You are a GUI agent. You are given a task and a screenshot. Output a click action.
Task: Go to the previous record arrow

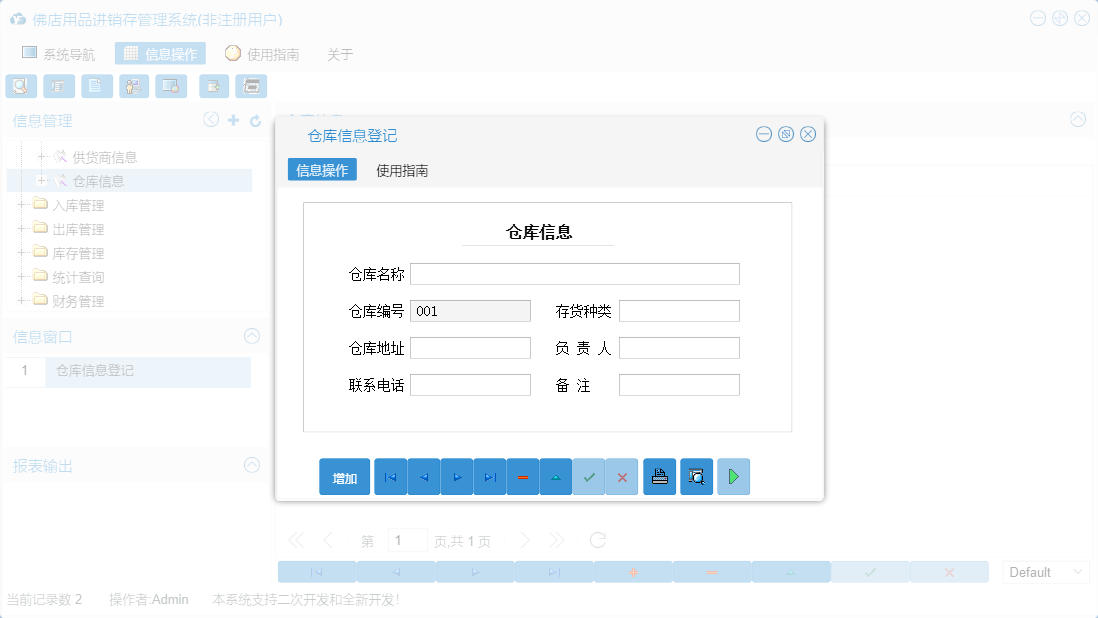(x=423, y=477)
